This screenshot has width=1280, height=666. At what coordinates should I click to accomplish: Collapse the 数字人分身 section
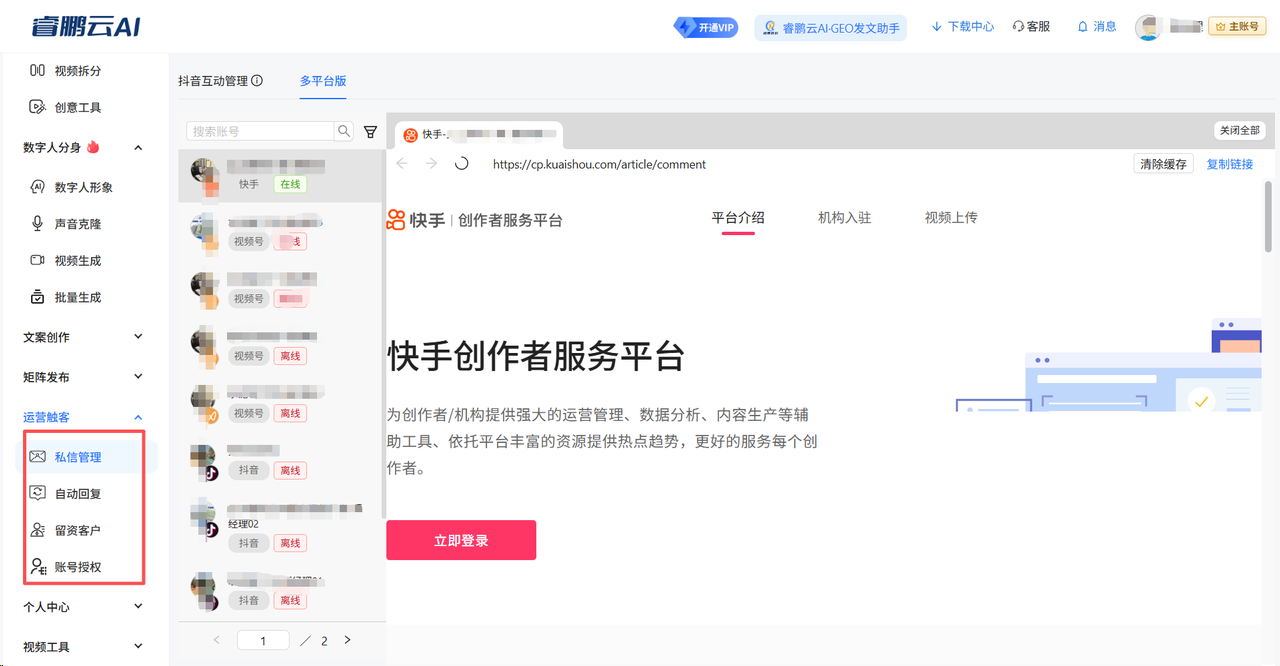click(x=138, y=148)
